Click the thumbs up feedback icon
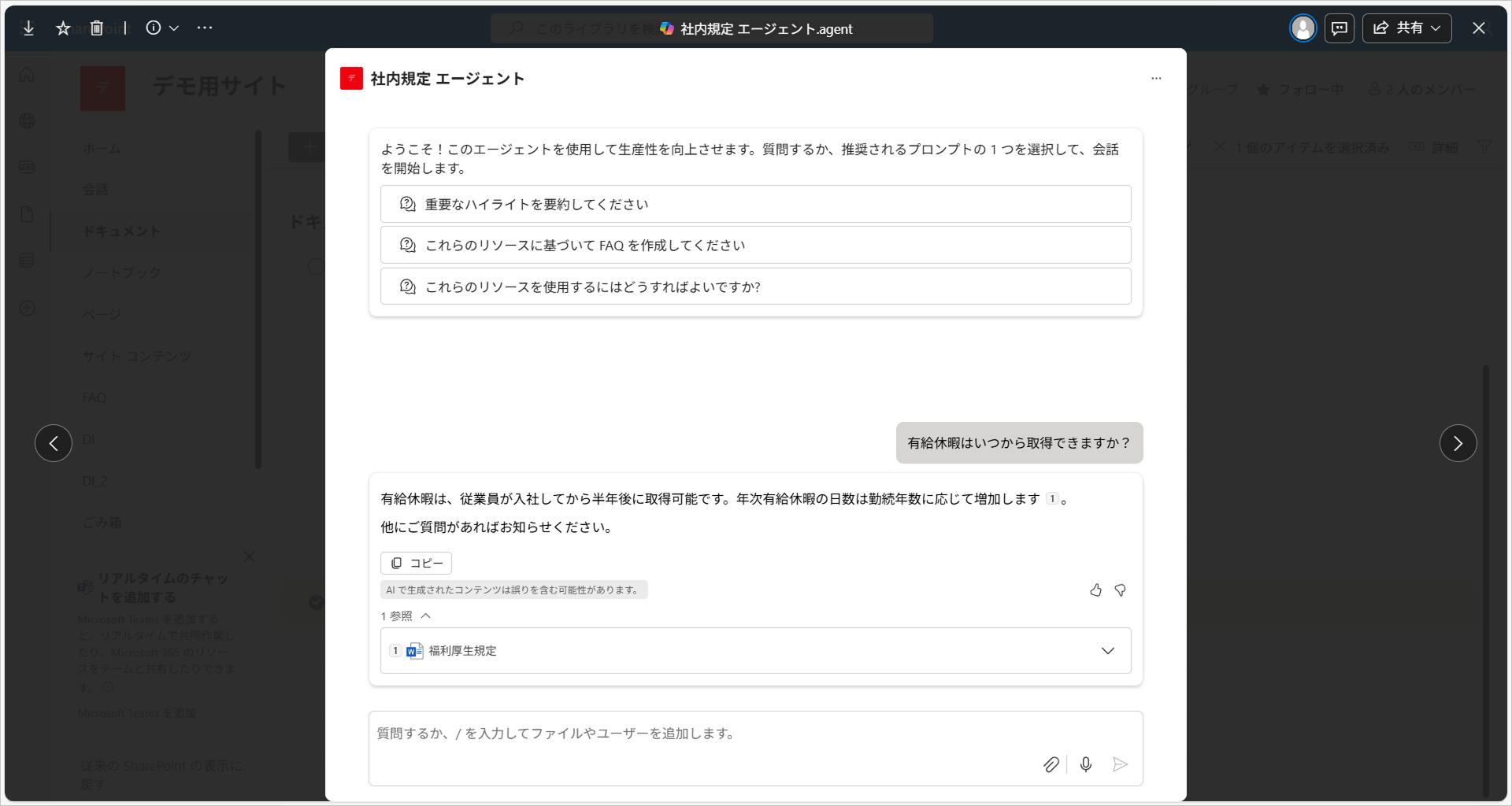The height and width of the screenshot is (806, 1512). tap(1095, 590)
